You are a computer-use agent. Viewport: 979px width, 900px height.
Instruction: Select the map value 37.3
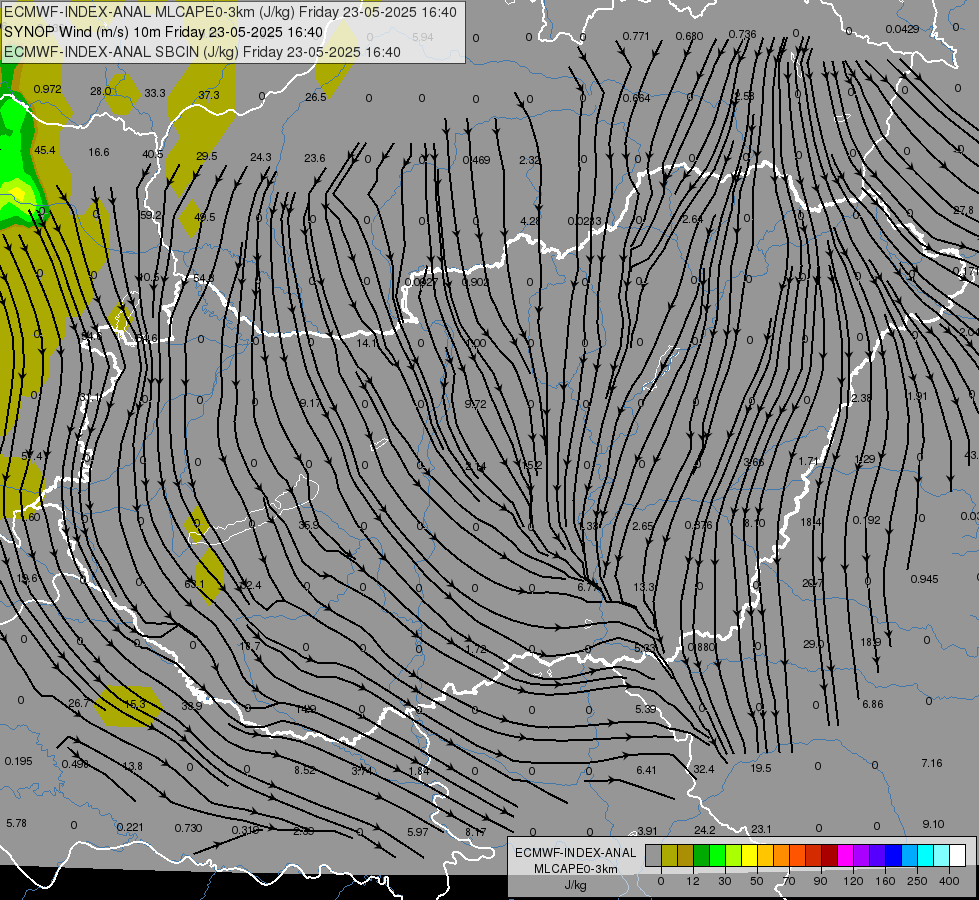[209, 95]
